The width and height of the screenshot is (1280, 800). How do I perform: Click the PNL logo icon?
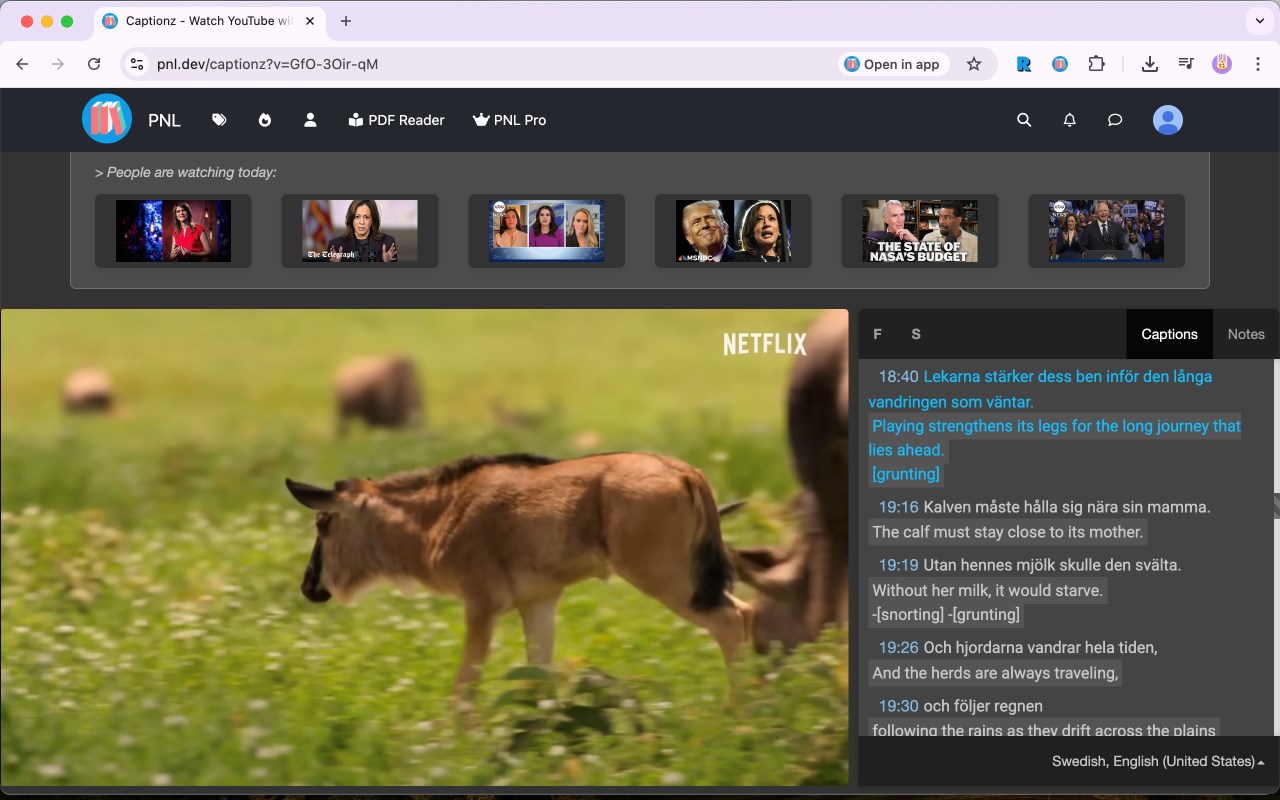(x=107, y=119)
